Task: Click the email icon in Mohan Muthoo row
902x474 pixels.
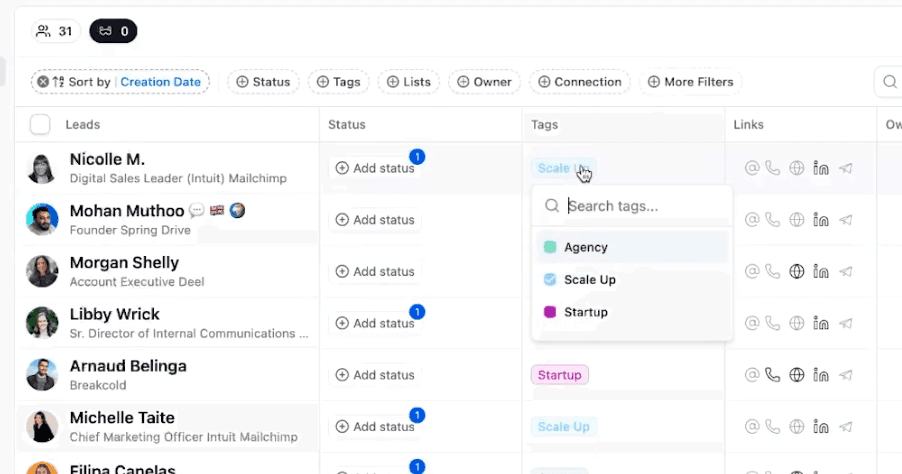Action: tap(752, 220)
